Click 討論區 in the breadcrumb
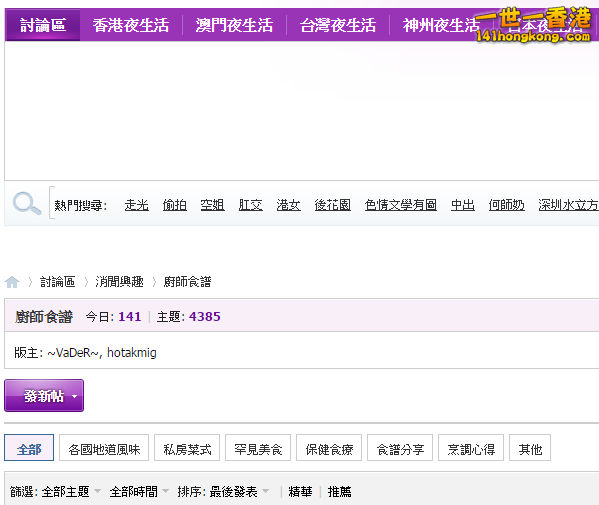The width and height of the screenshot is (599, 505). 57,282
